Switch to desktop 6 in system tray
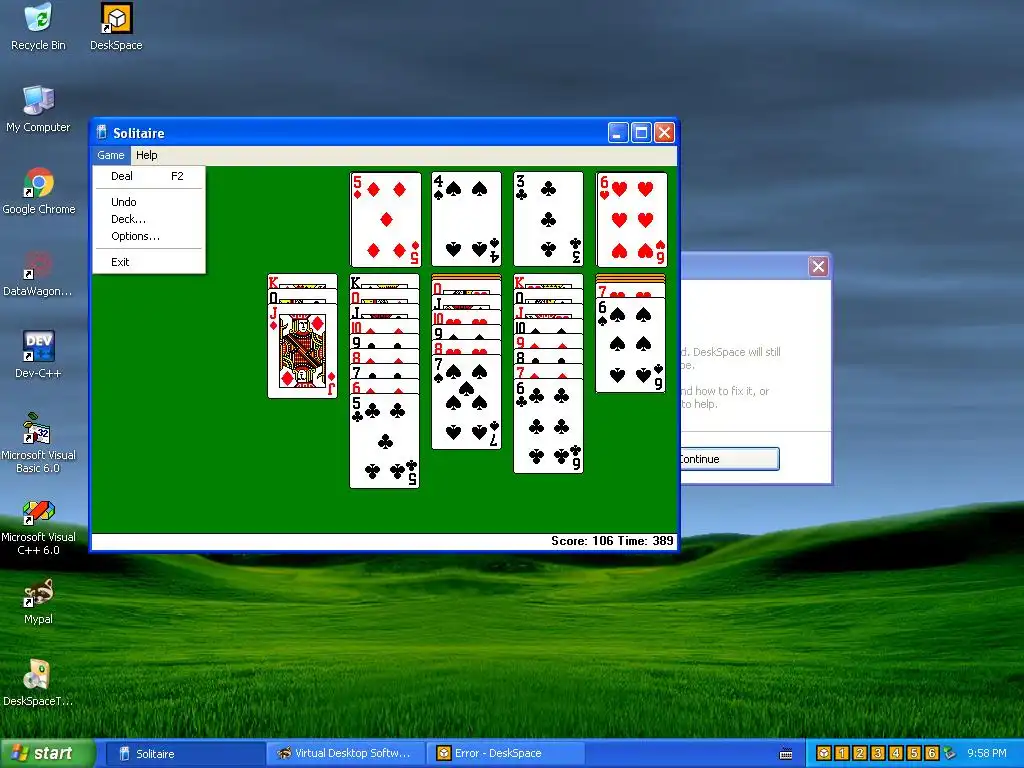The width and height of the screenshot is (1024, 768). click(931, 753)
